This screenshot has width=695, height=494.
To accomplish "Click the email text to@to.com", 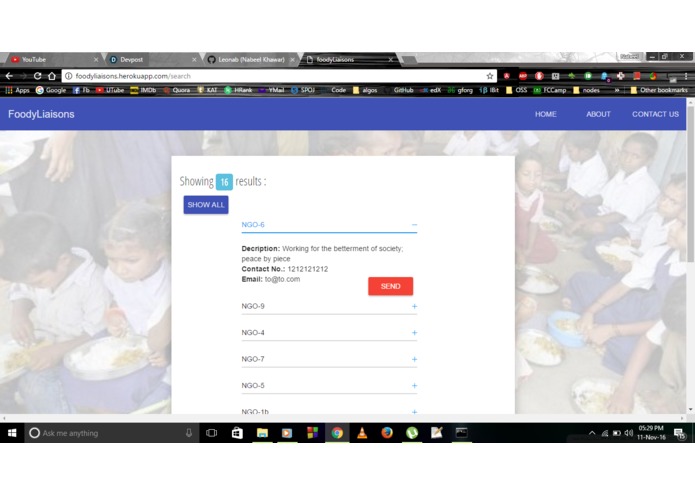I will [282, 279].
